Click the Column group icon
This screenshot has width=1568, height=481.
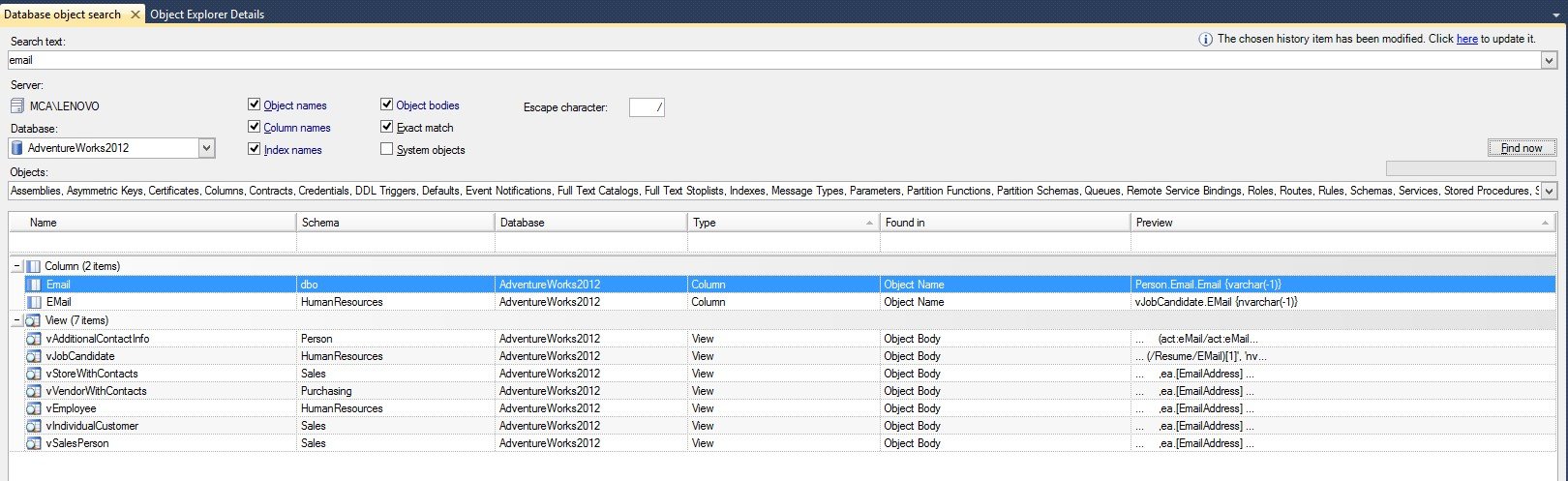[x=33, y=266]
